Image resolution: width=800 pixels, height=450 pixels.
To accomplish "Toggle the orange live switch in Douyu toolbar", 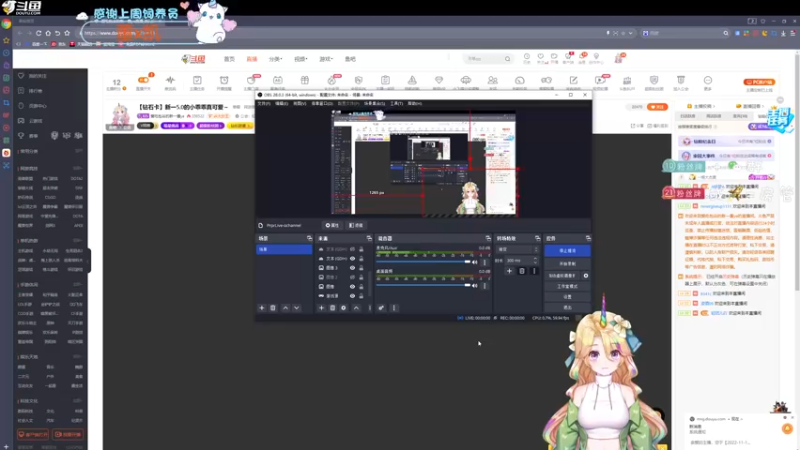I will 143,80.
